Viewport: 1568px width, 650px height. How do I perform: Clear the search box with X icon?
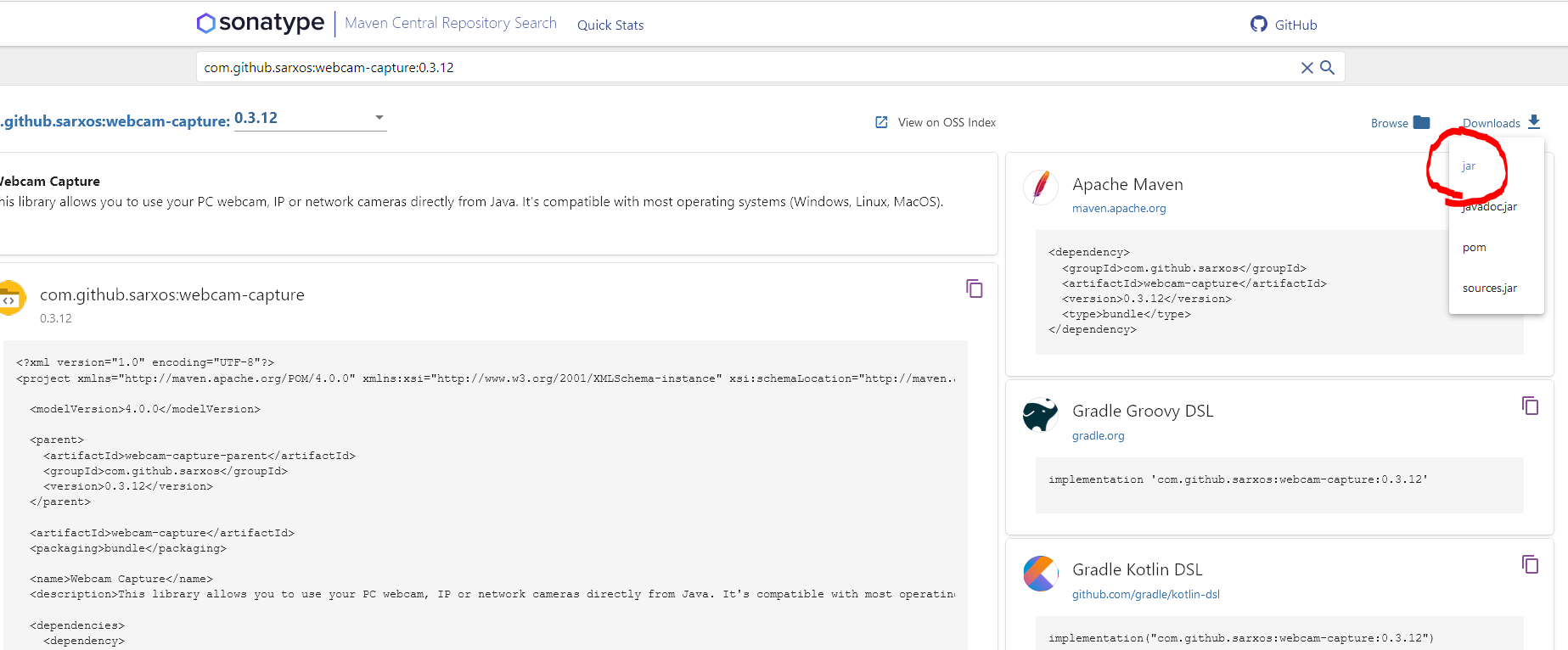(1307, 68)
